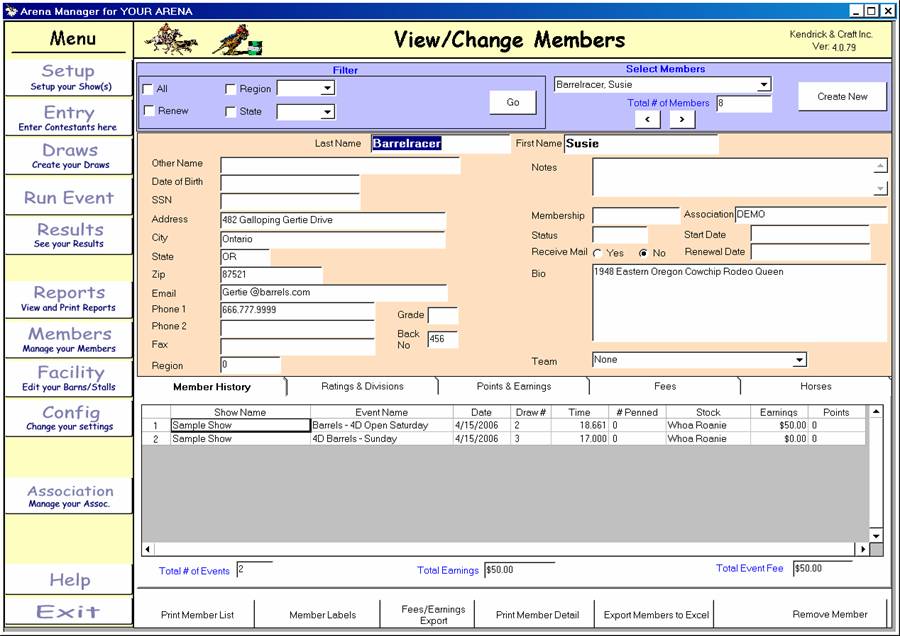Go to next member with right arrow
Screen dimensions: 900x636
tap(682, 119)
